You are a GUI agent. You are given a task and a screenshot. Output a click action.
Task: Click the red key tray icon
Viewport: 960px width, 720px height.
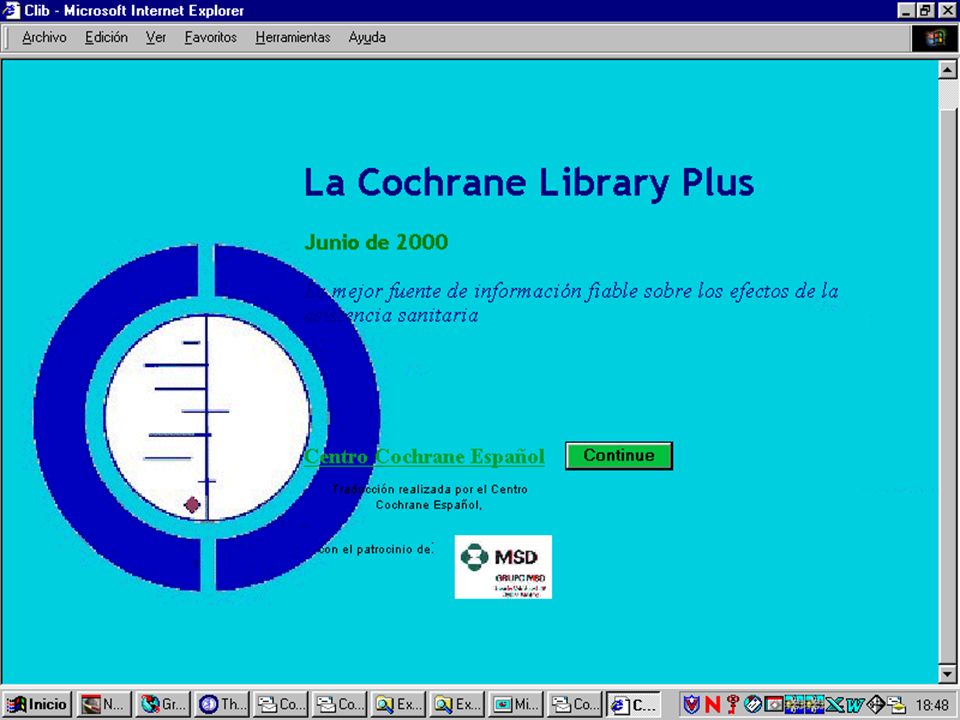tap(732, 704)
